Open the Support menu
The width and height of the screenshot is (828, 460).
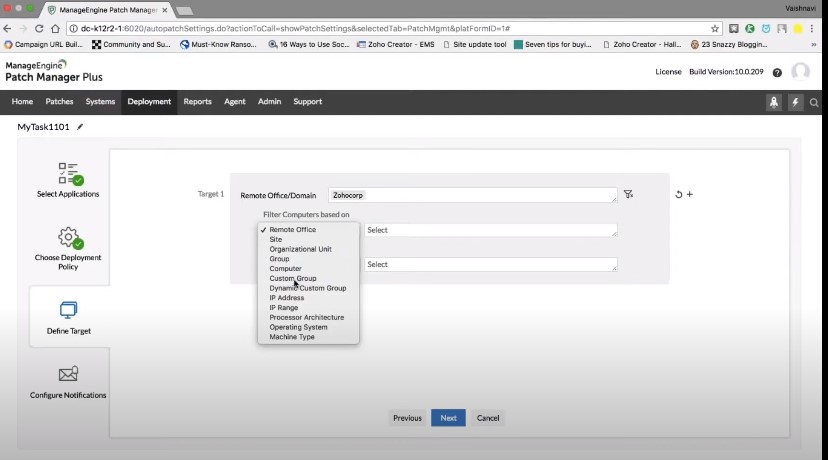point(307,101)
